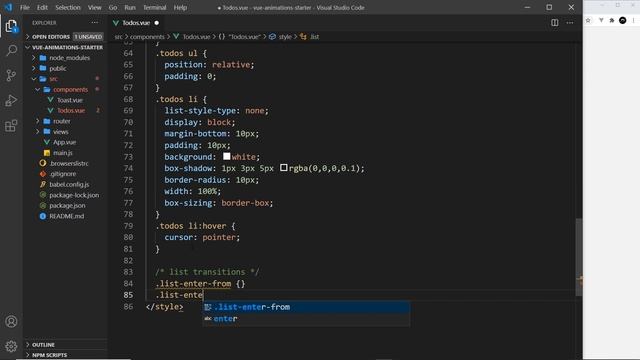Open the Help menu
Image resolution: width=640 pixels, height=360 pixels.
click(x=180, y=7)
